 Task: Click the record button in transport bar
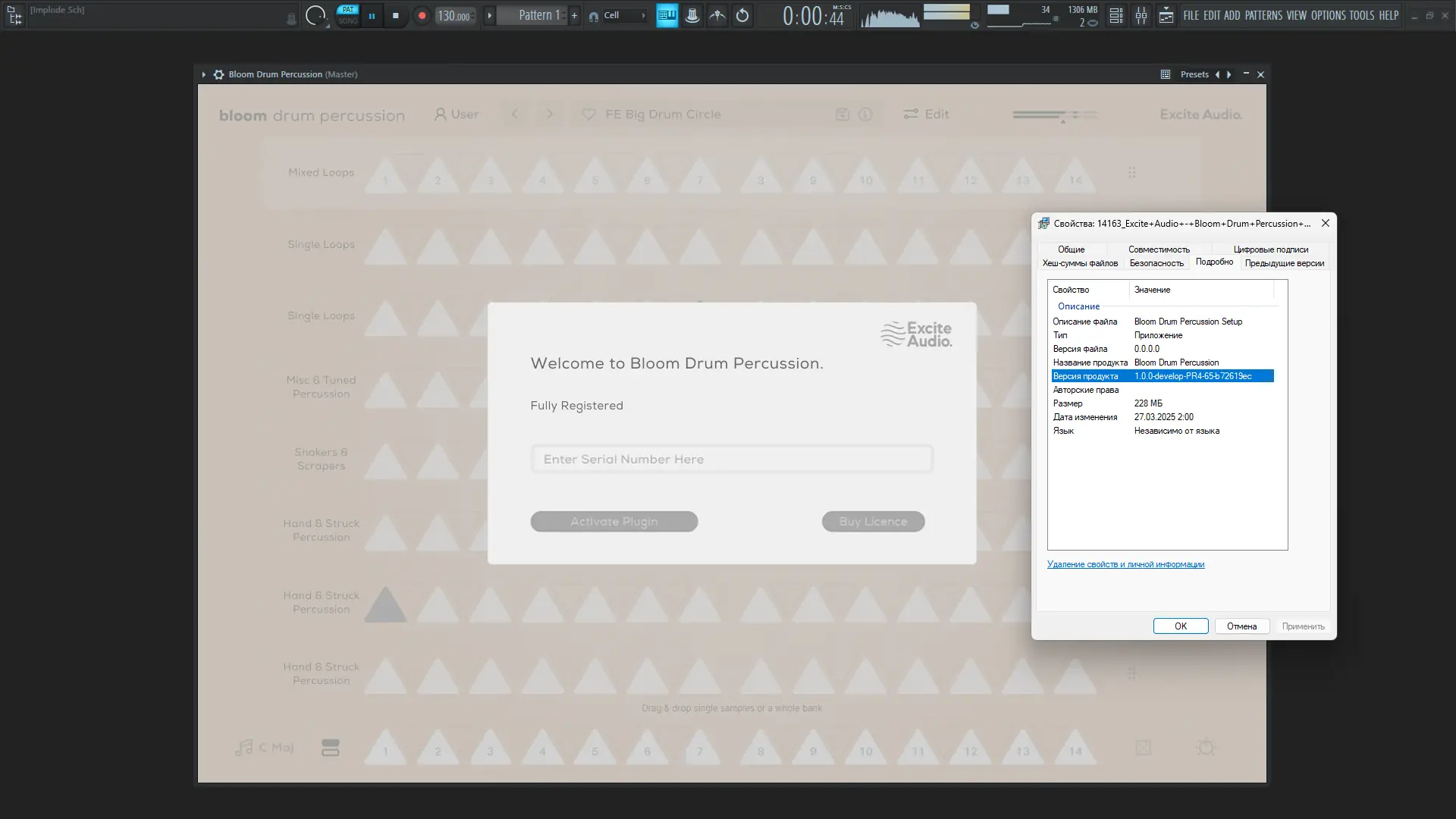pyautogui.click(x=422, y=15)
